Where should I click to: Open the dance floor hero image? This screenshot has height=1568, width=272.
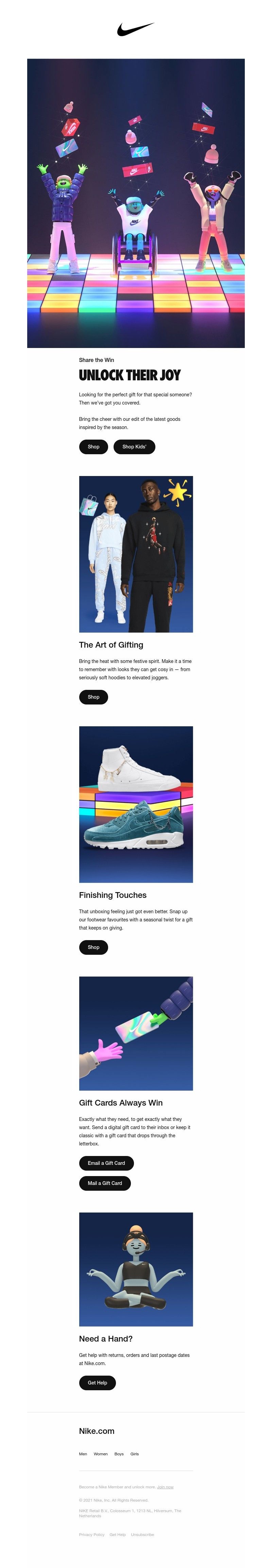[136, 203]
